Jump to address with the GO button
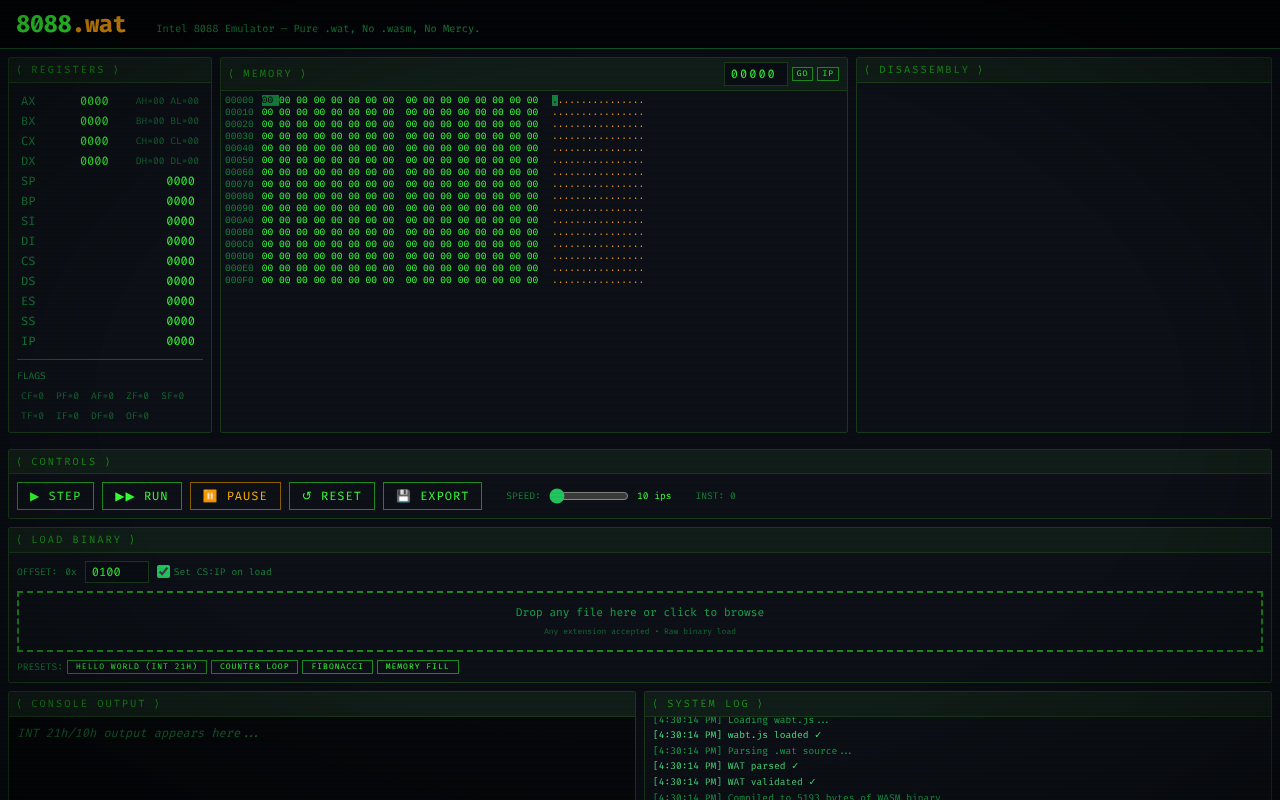1280x800 pixels. pyautogui.click(x=802, y=74)
